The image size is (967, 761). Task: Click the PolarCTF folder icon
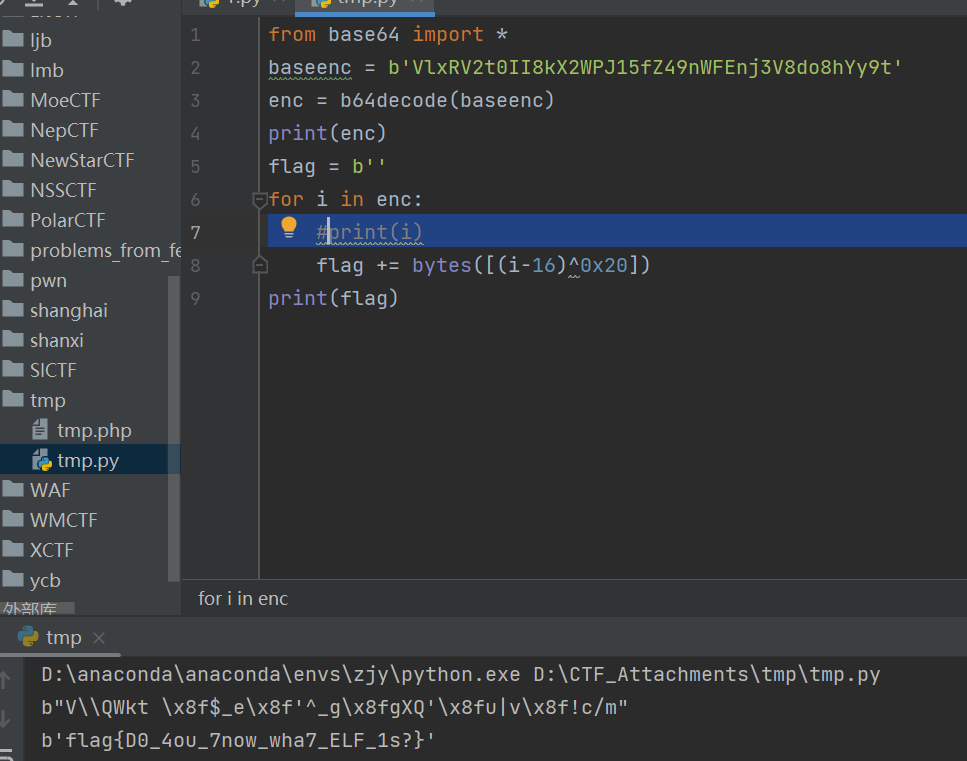[x=13, y=220]
